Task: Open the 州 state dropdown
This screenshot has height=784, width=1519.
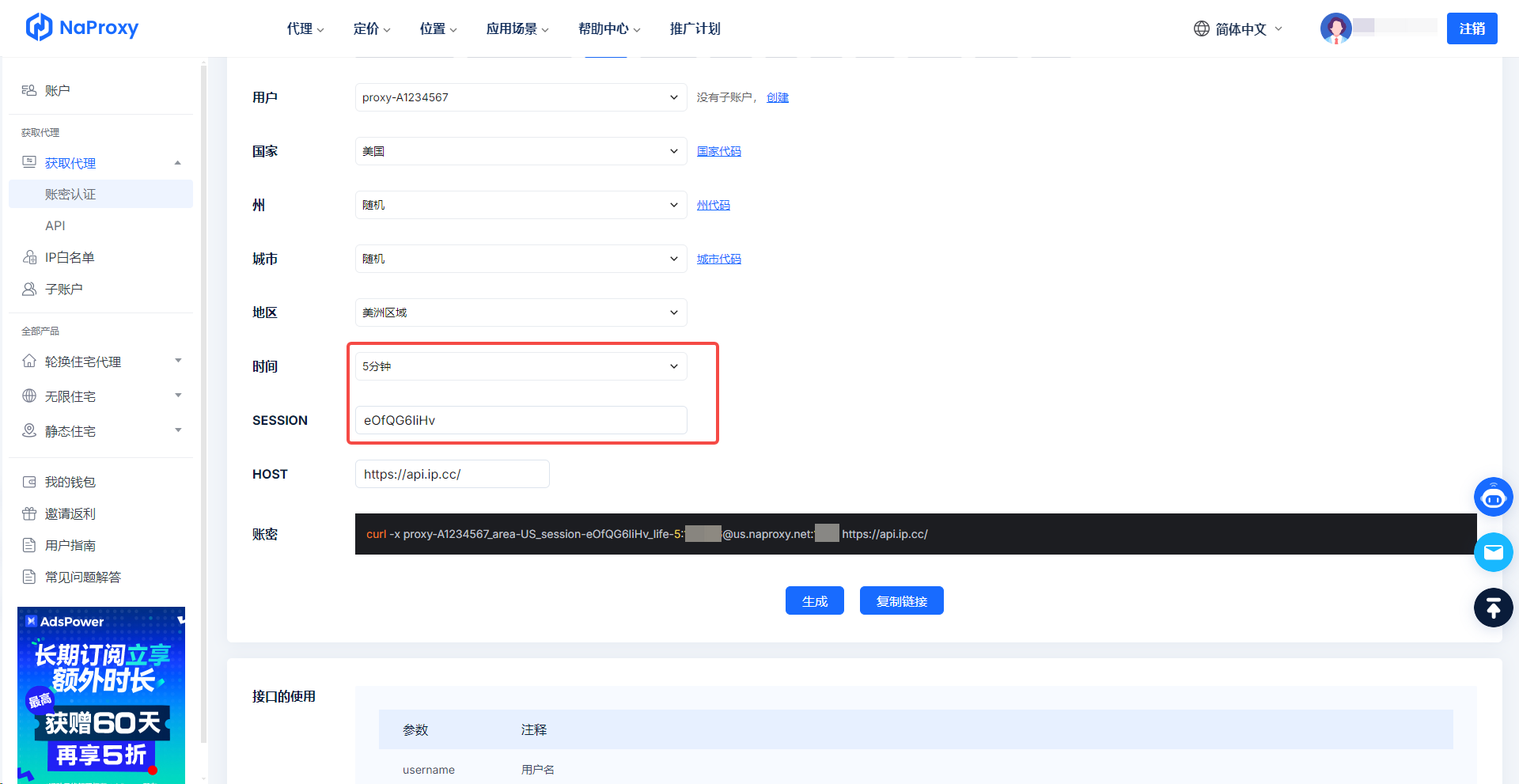Action: coord(521,205)
